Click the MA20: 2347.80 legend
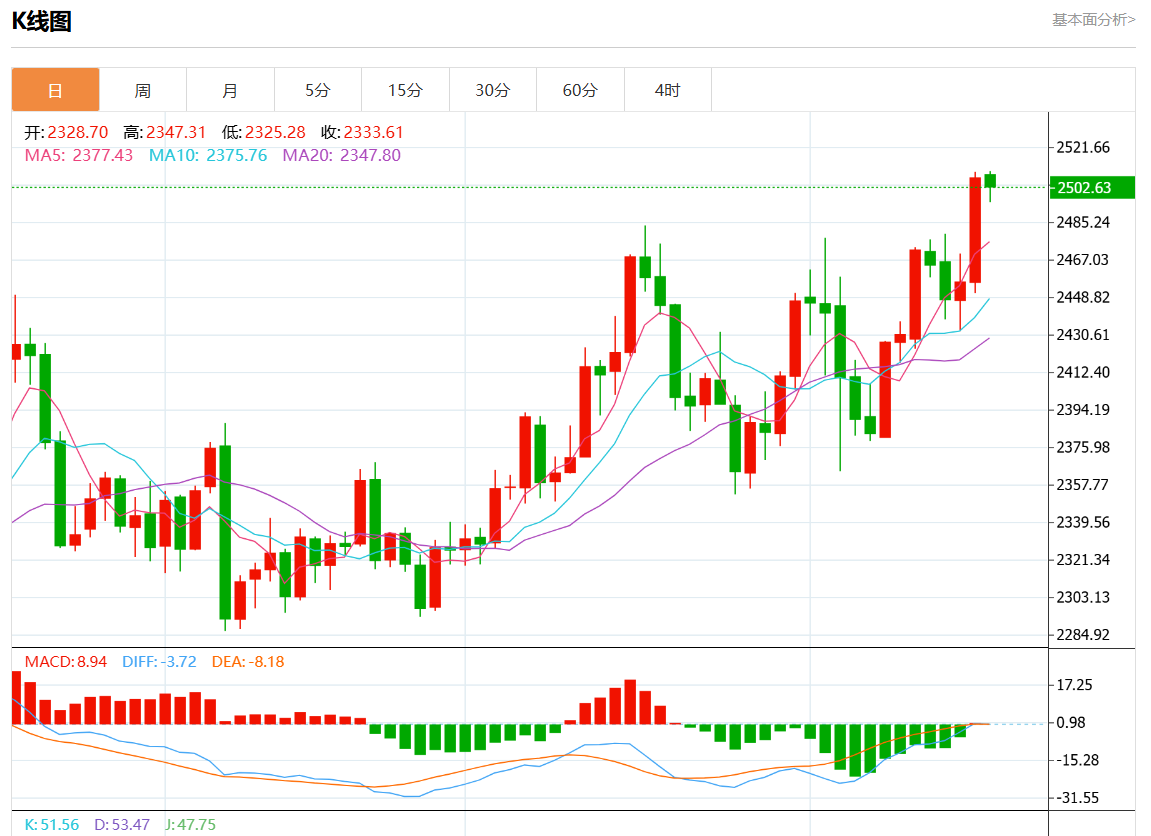Image resolution: width=1151 pixels, height=836 pixels. click(341, 156)
